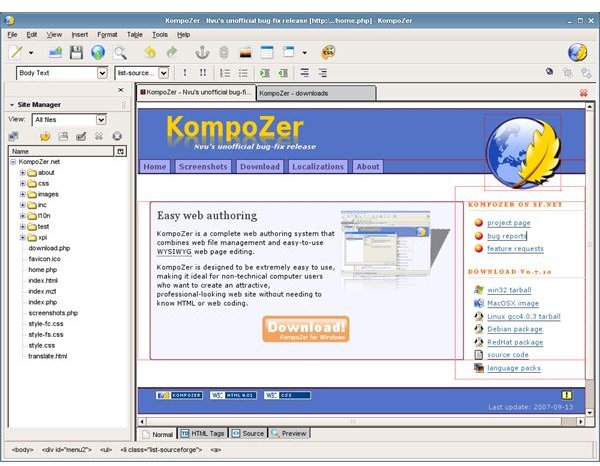Close the Site Manager sidebar
This screenshot has width=600, height=466.
[x=121, y=90]
